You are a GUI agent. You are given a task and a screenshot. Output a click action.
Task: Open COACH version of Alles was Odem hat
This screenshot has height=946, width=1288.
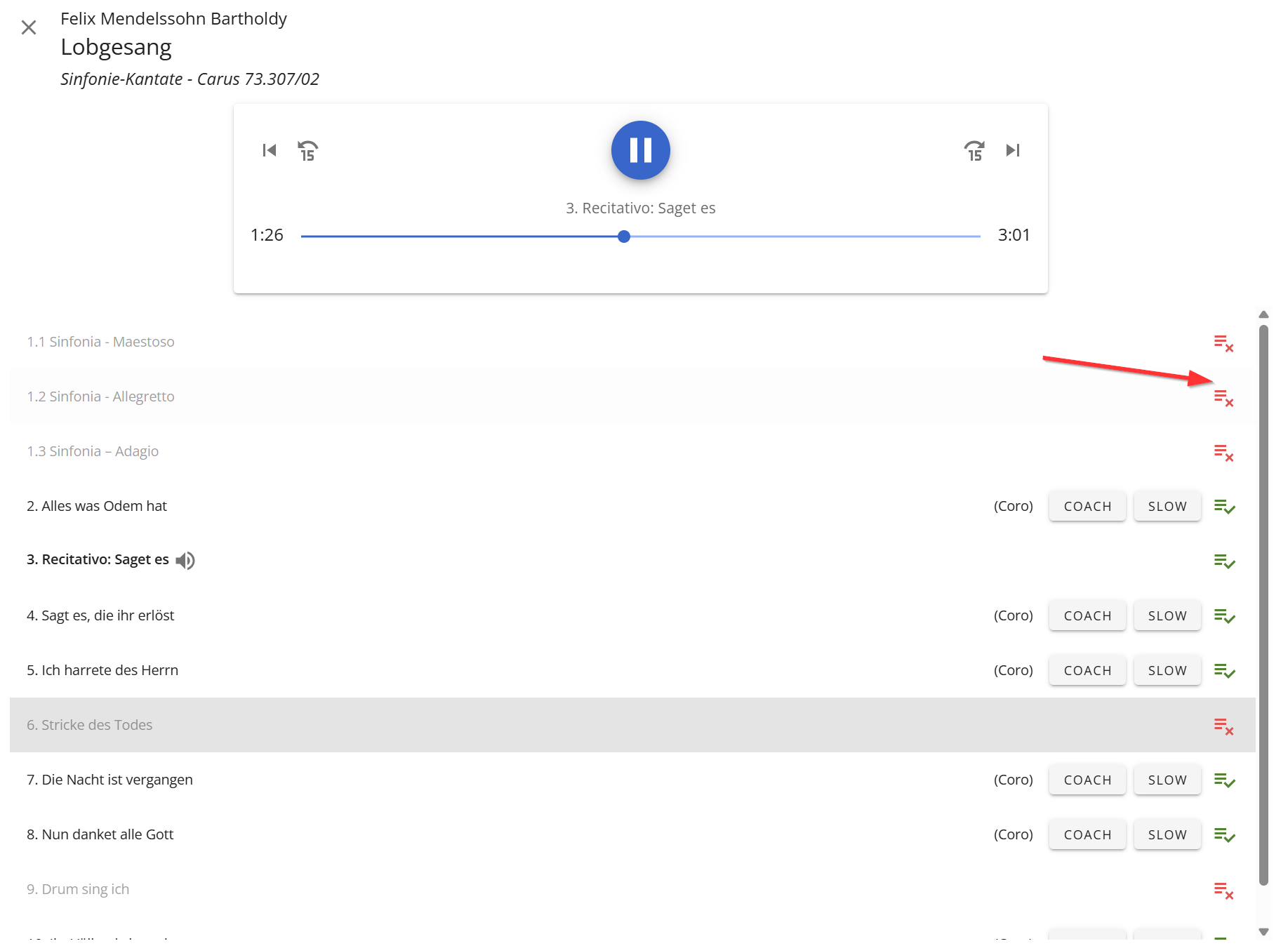pos(1087,506)
